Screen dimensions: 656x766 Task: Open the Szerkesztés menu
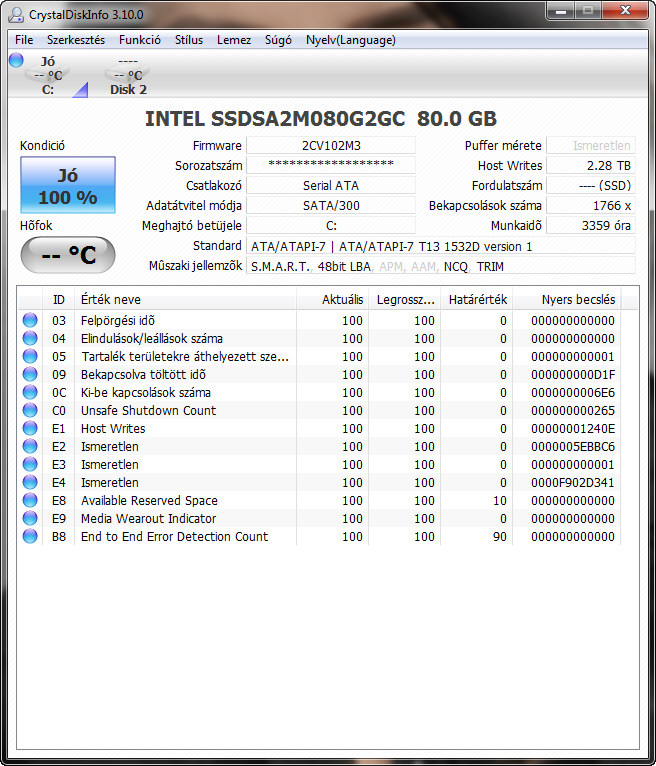point(76,40)
